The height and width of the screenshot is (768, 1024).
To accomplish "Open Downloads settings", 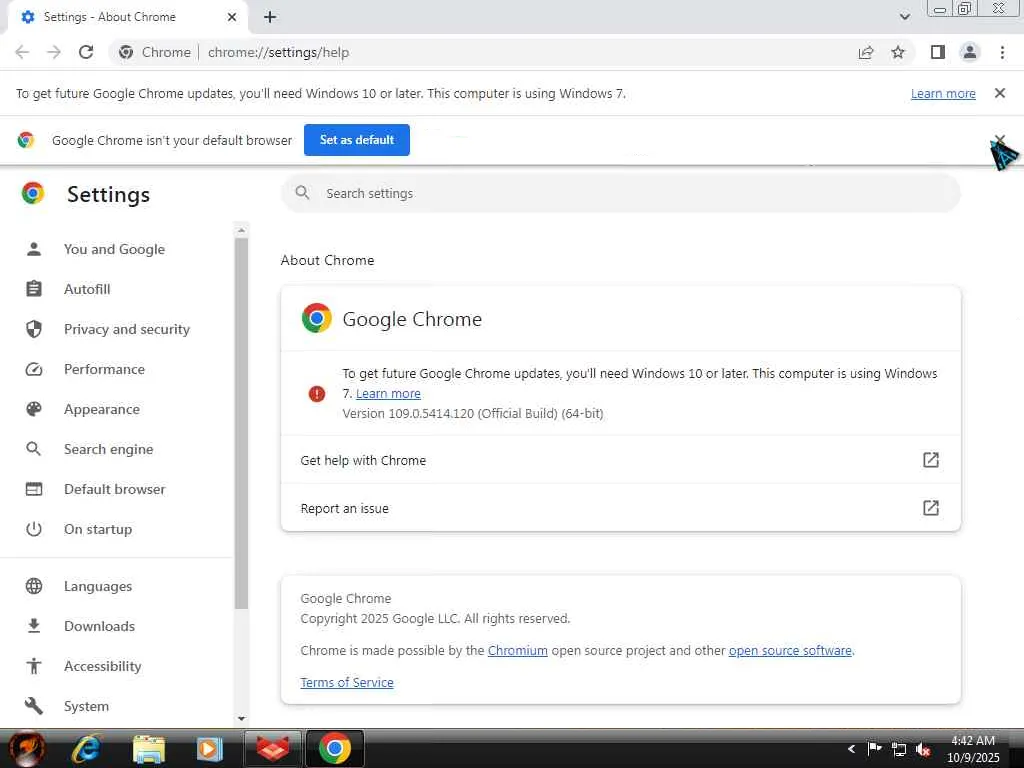I will click(99, 626).
